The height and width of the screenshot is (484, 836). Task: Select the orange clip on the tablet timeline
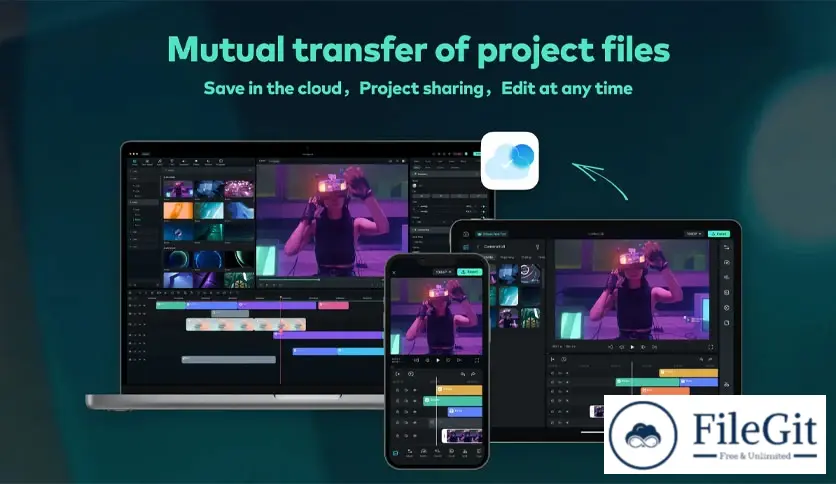point(665,391)
